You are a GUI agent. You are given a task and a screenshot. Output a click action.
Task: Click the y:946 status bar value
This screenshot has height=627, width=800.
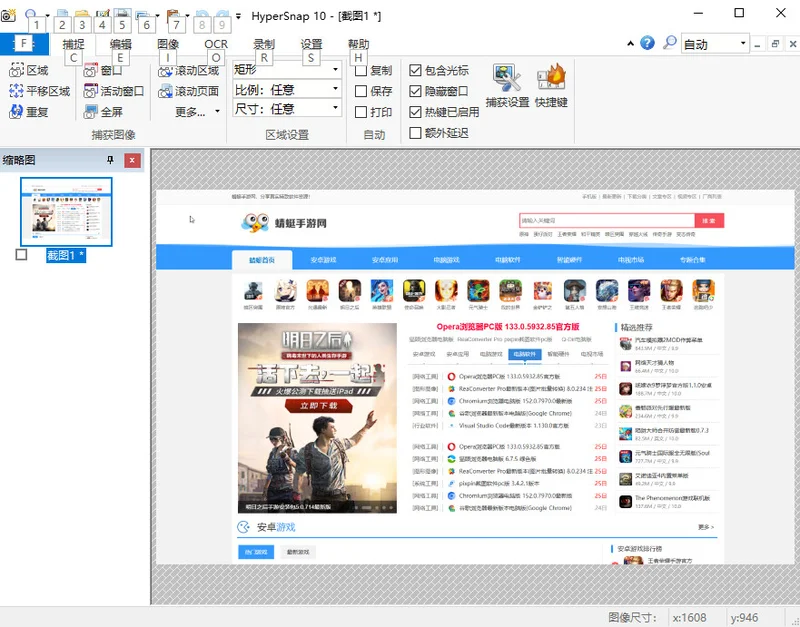[744, 617]
